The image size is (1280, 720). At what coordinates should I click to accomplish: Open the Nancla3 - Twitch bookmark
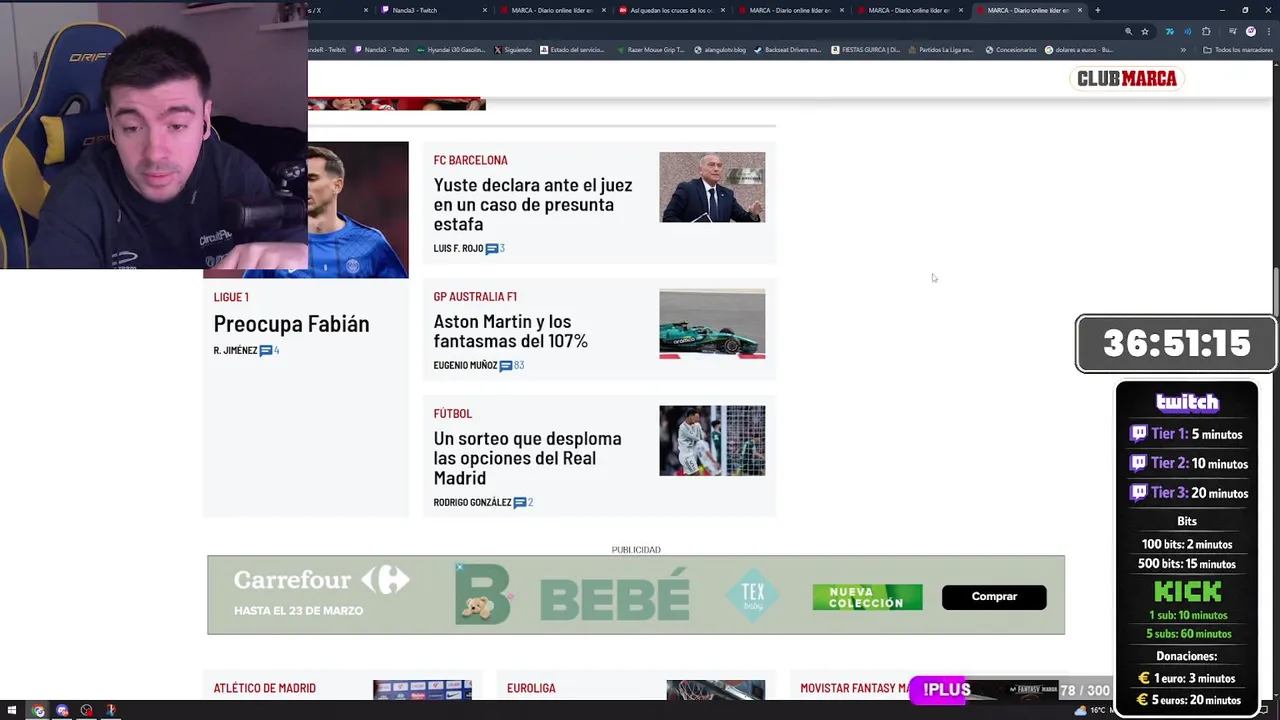tap(382, 49)
